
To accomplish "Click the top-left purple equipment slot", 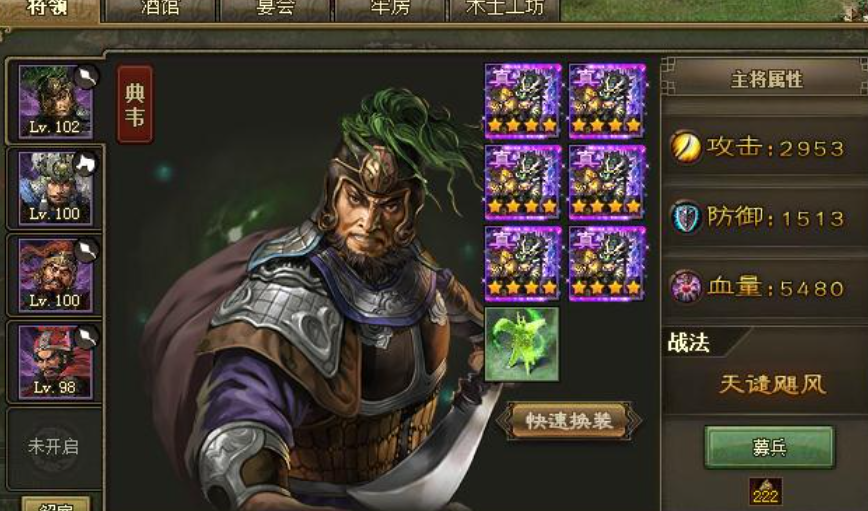I will coord(523,101).
